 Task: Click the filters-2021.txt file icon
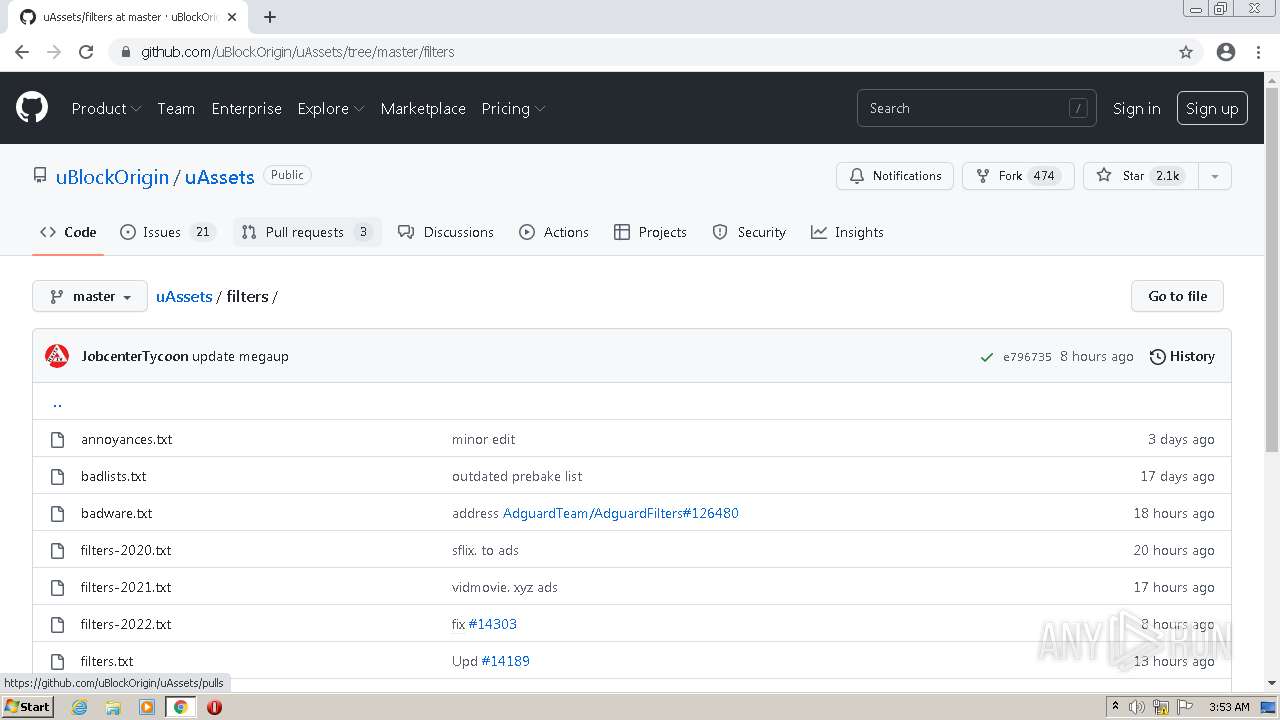click(x=57, y=587)
